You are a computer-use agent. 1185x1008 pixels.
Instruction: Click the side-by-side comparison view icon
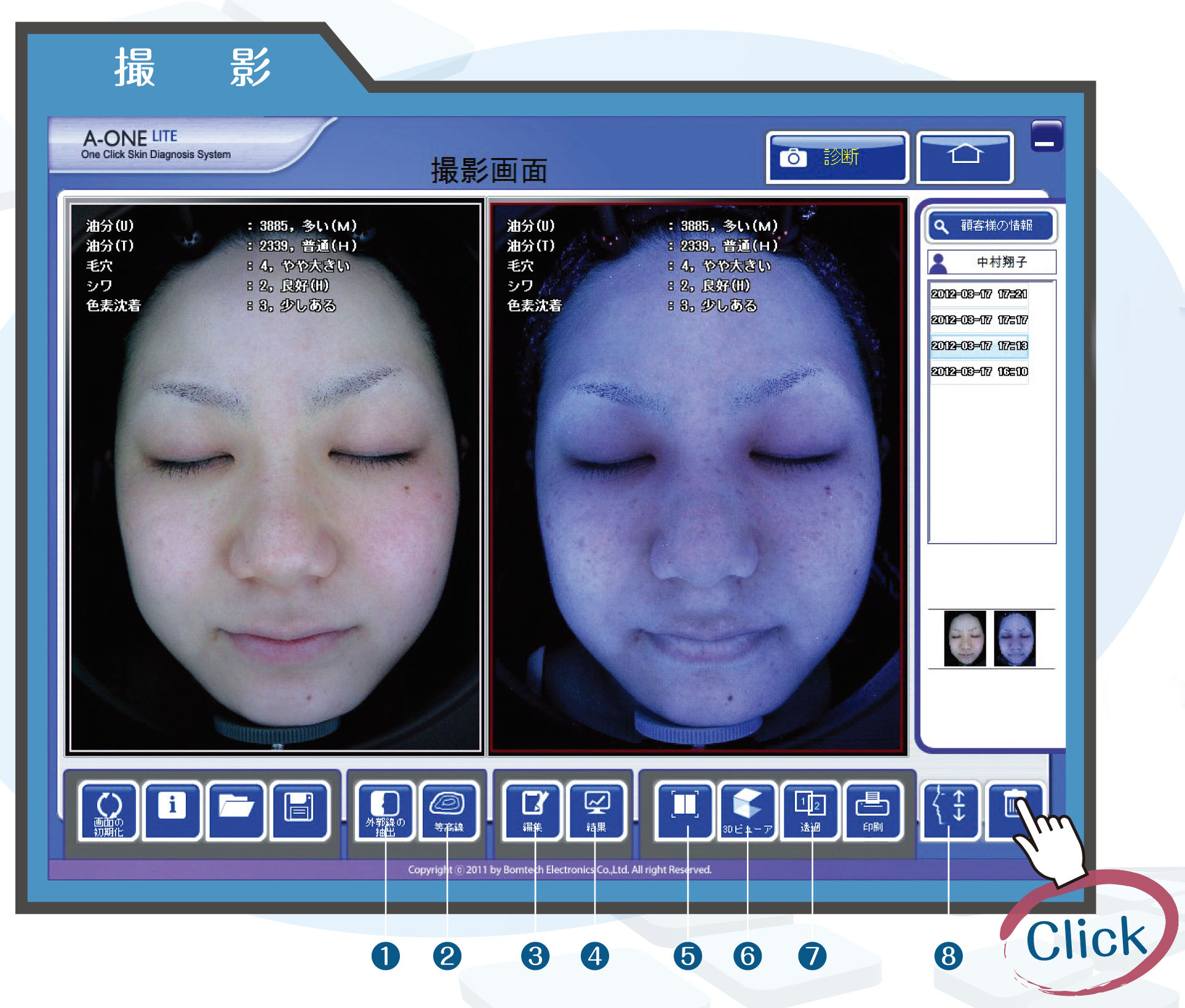coord(684,811)
